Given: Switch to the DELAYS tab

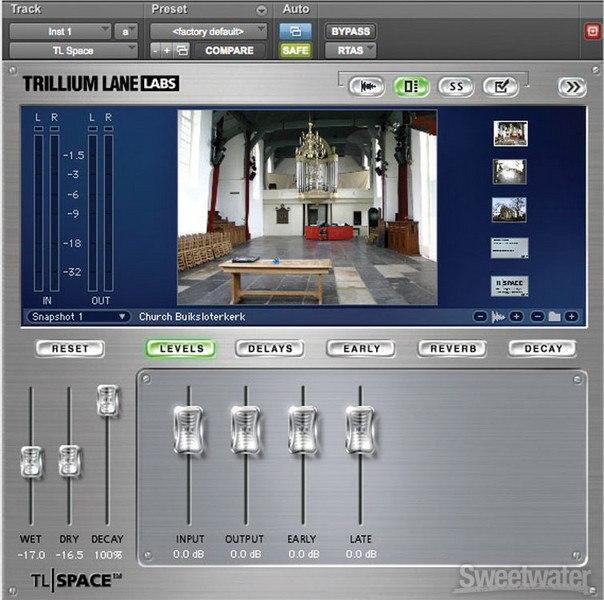Looking at the screenshot, I should 270,349.
